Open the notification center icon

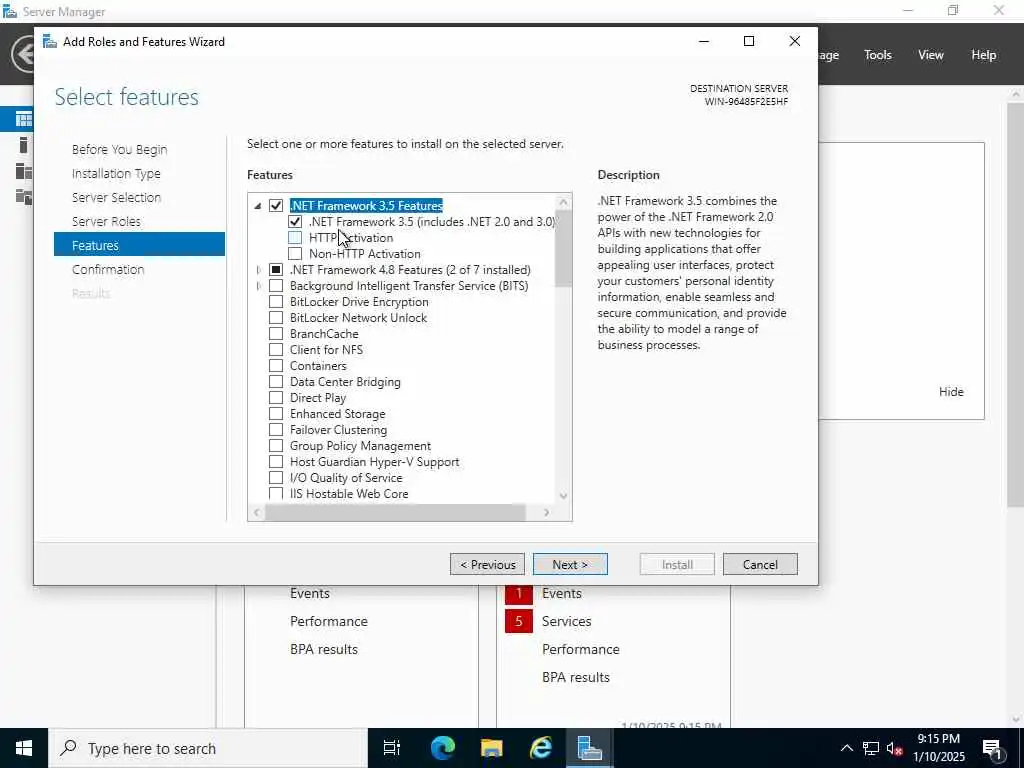click(992, 748)
